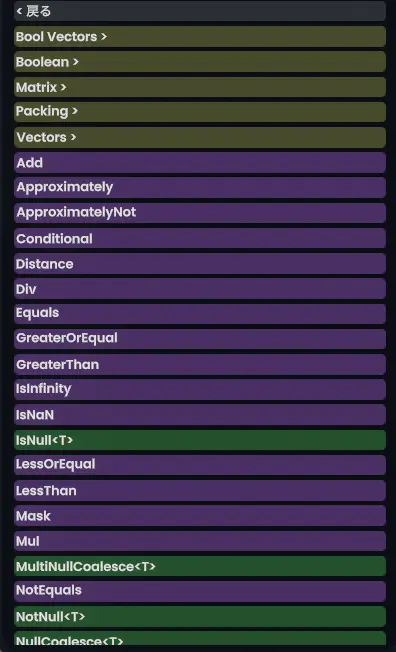Pick the ApproximatelyNot node
This screenshot has width=396, height=652.
tap(200, 213)
